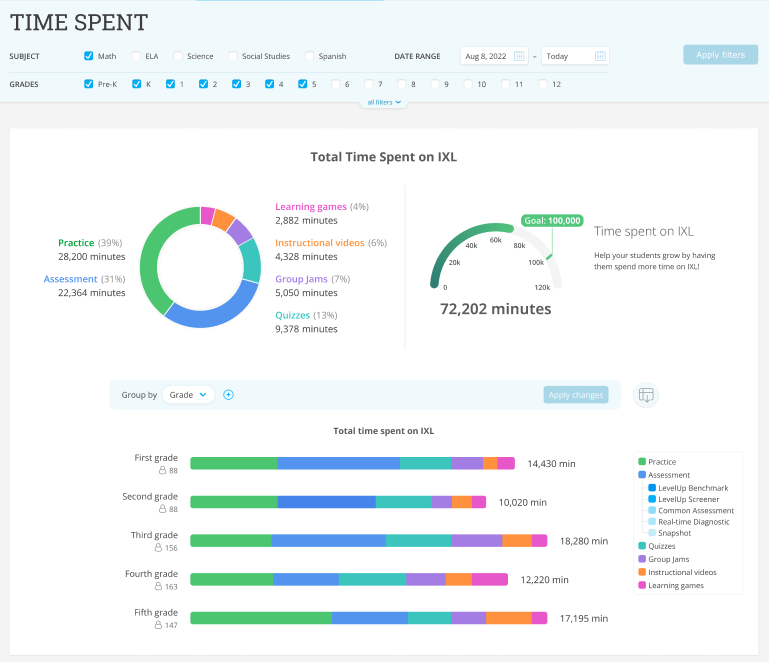Uncheck the Pre-K grade checkbox
Screen dimensions: 769x662
tap(89, 84)
